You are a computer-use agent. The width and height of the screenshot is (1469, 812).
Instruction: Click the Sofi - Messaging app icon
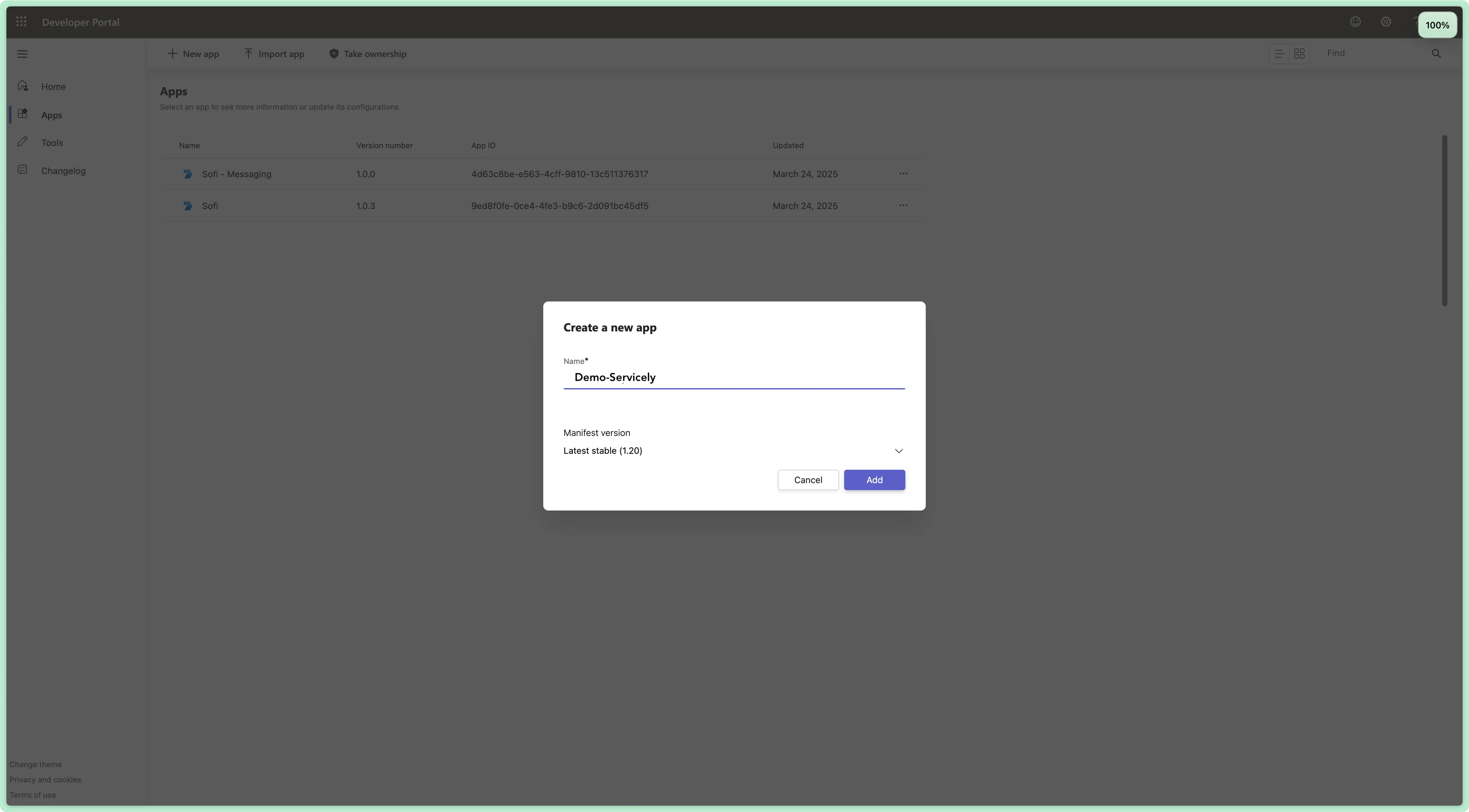pyautogui.click(x=188, y=174)
